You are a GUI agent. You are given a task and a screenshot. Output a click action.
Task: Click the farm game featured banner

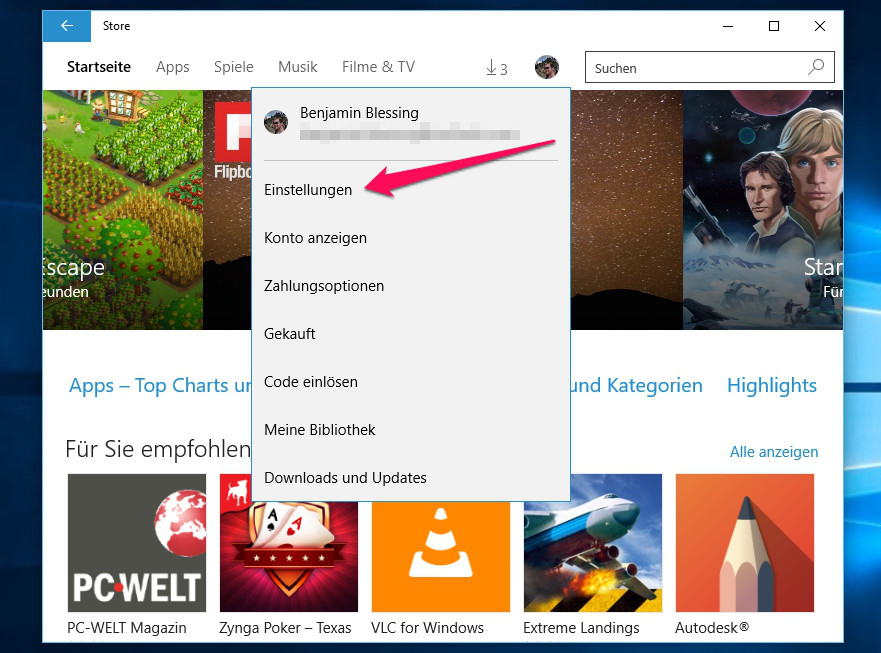[x=123, y=210]
